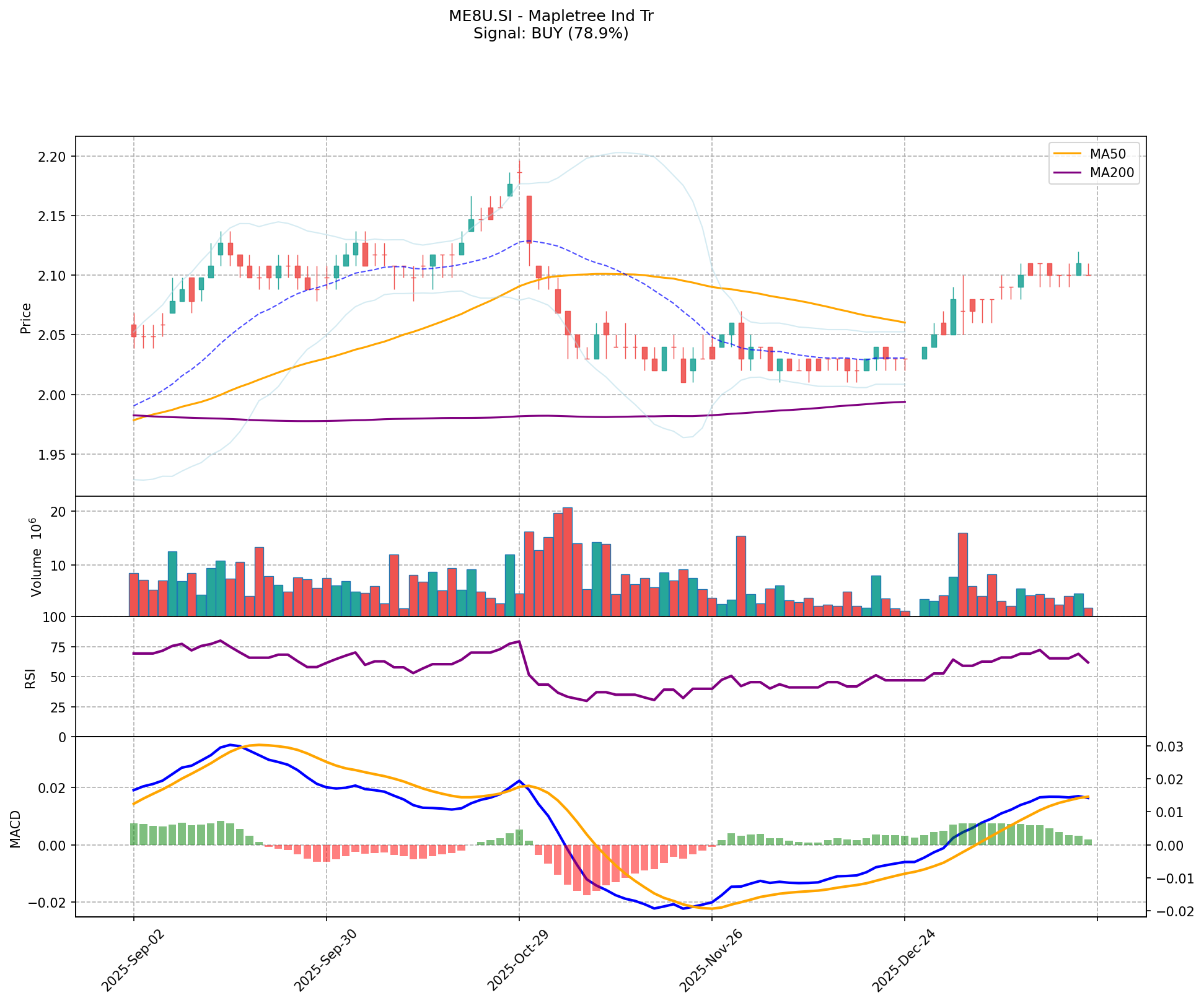Click the orange MA50 legend line swatch
Screen dimensions: 1204x1003
click(x=1068, y=152)
